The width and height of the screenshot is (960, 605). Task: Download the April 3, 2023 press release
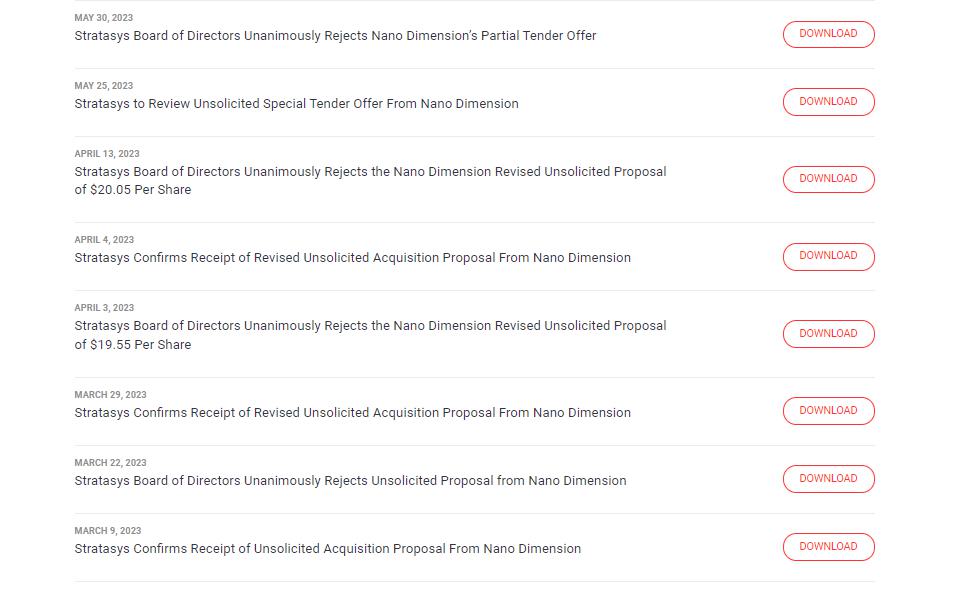tap(828, 334)
